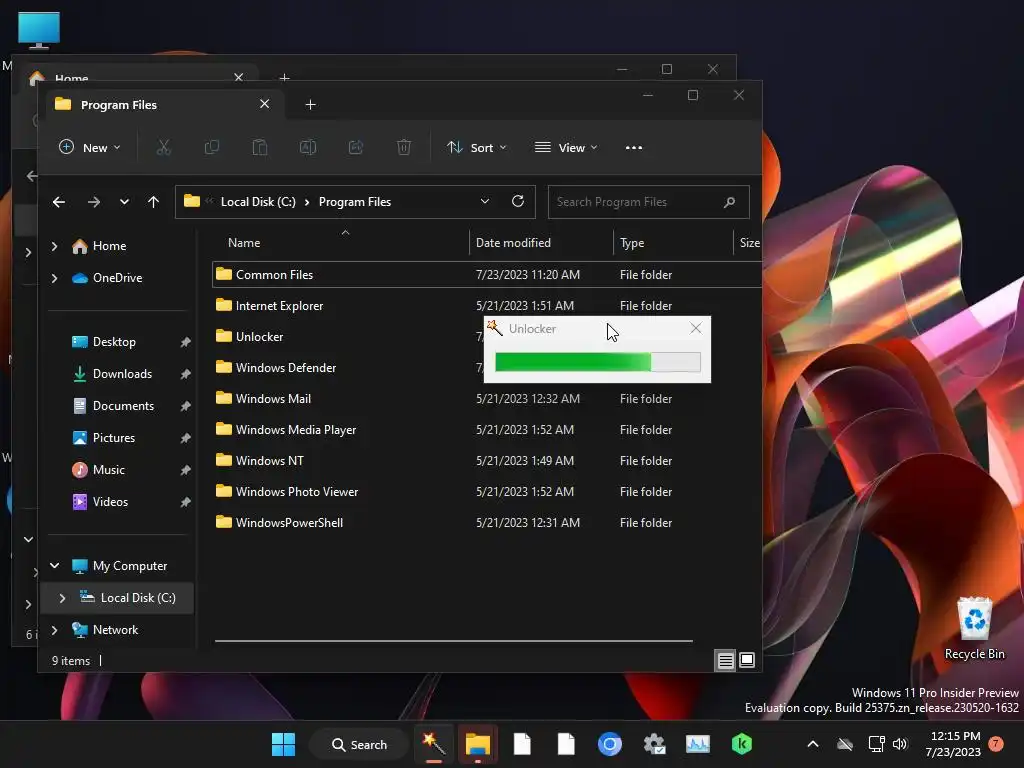Click the Share icon in toolbar

(356, 148)
